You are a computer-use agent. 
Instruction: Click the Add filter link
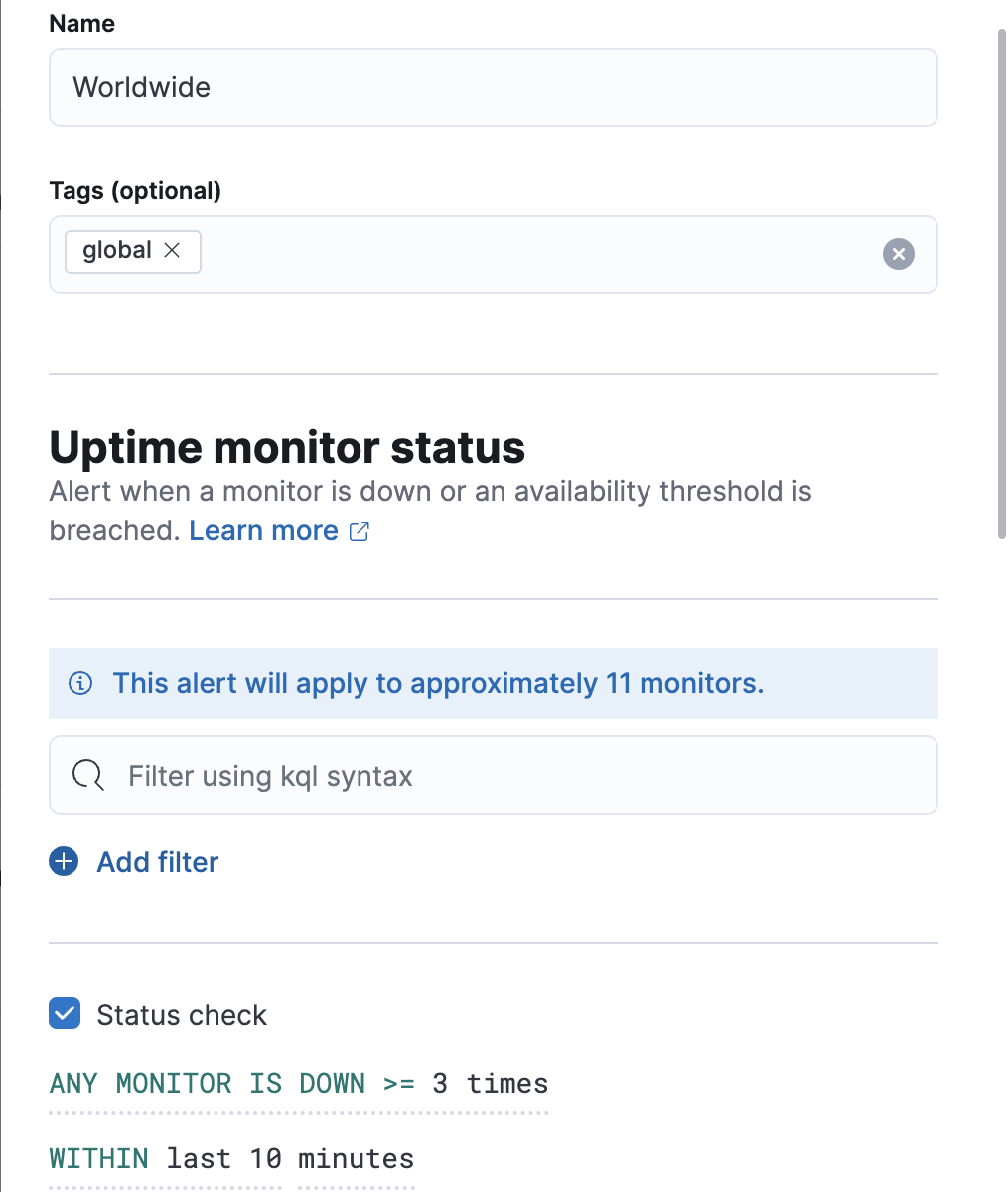coord(157,862)
